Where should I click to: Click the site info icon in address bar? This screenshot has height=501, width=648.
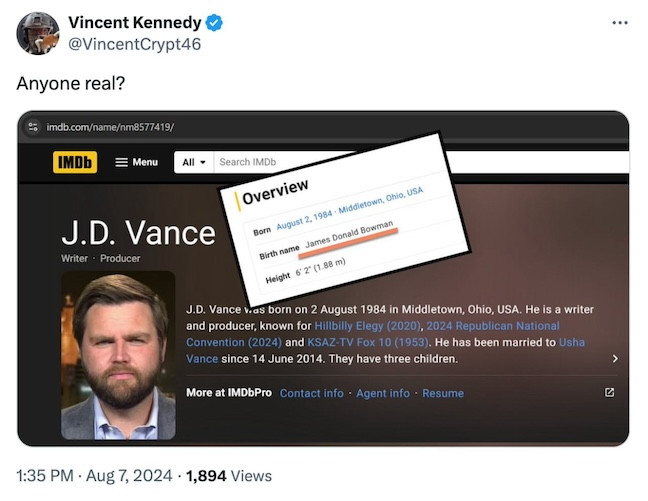tap(33, 127)
